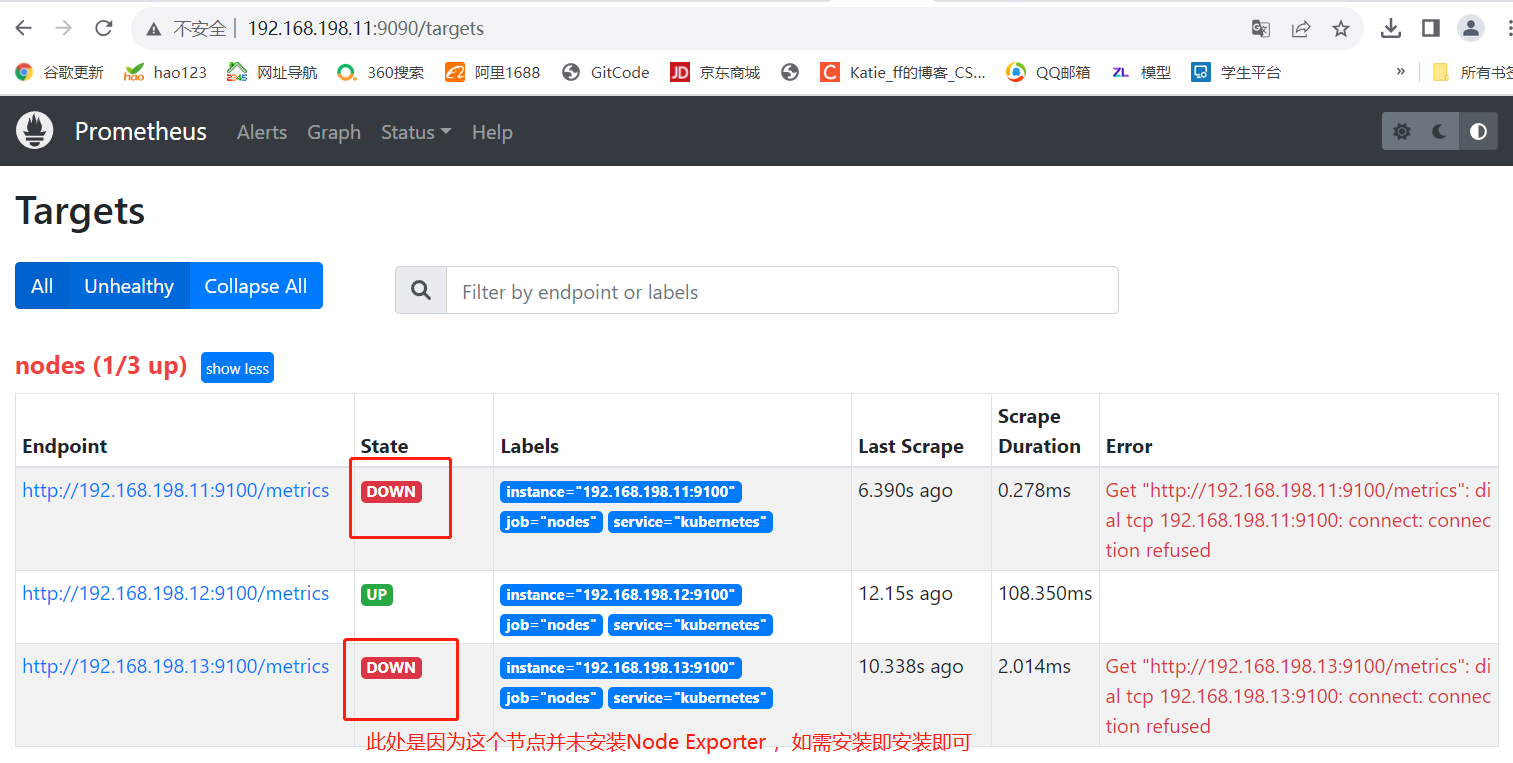Open the Help menu item
Image resolution: width=1513 pixels, height=763 pixels.
tap(492, 132)
